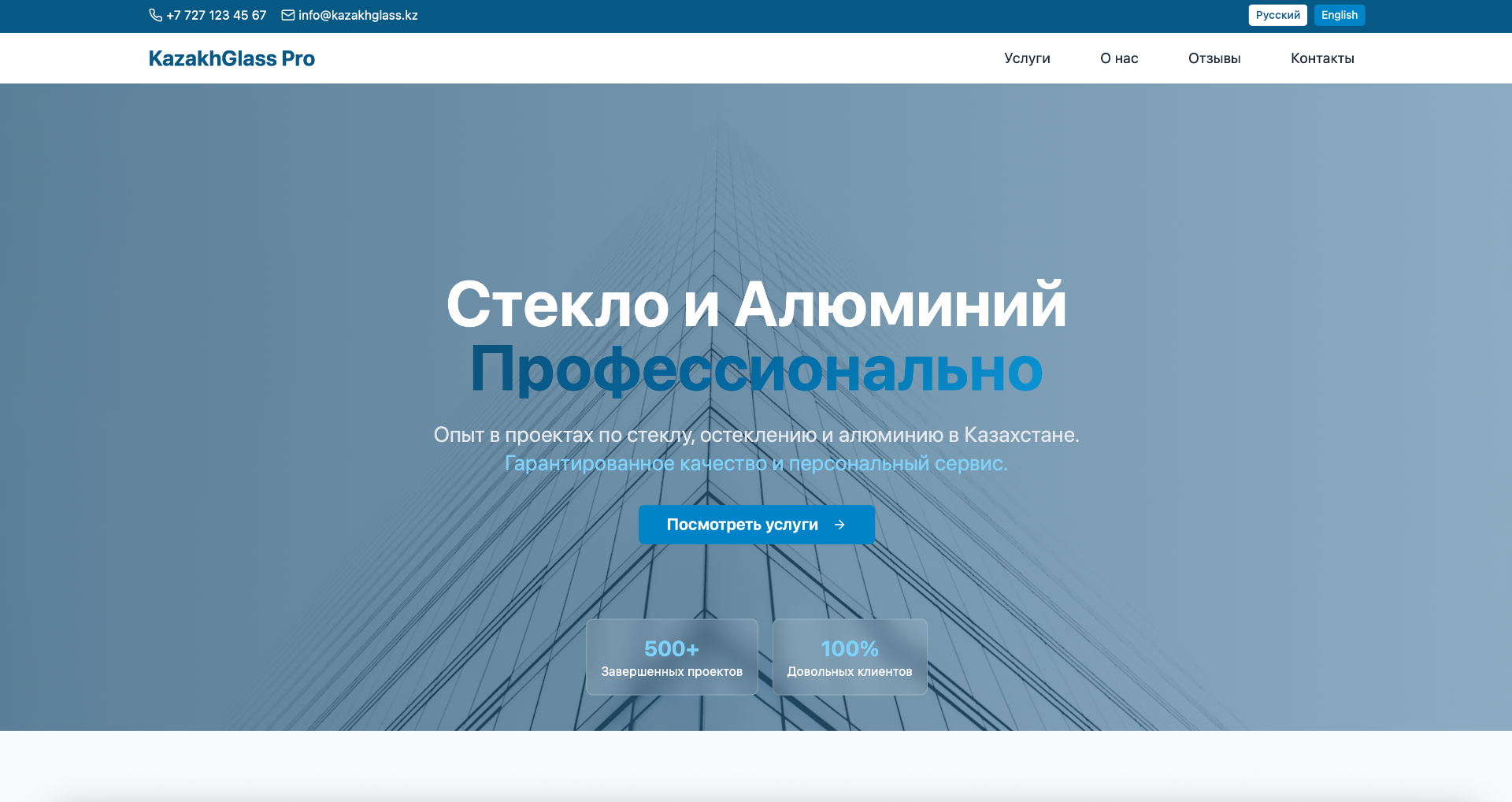Select the 100% Довольных клиентов card
Viewport: 1512px width, 802px height.
click(x=850, y=657)
